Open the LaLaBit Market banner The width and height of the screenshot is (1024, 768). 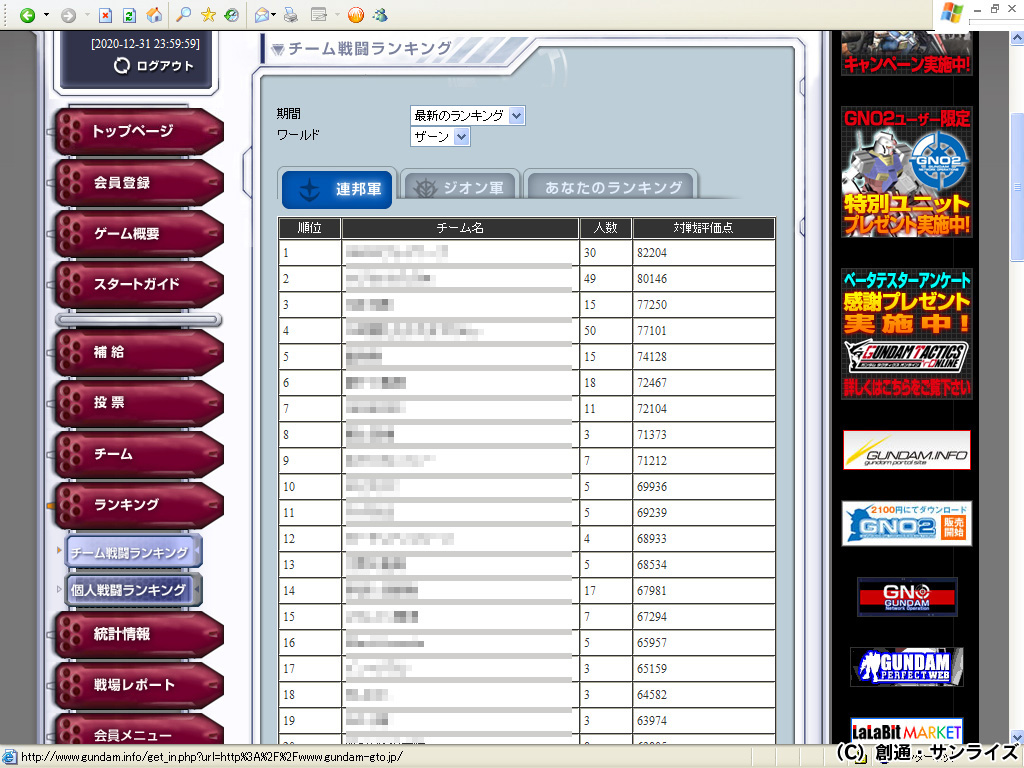[x=907, y=731]
